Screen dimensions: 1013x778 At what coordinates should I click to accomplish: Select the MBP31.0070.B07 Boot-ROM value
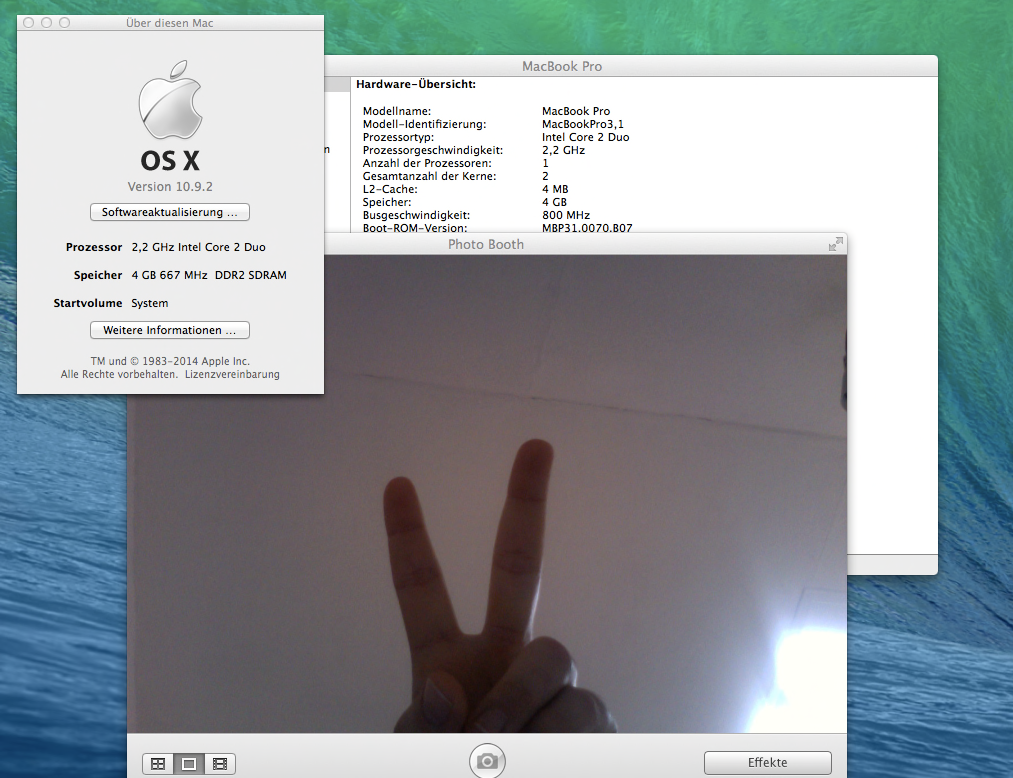click(587, 227)
